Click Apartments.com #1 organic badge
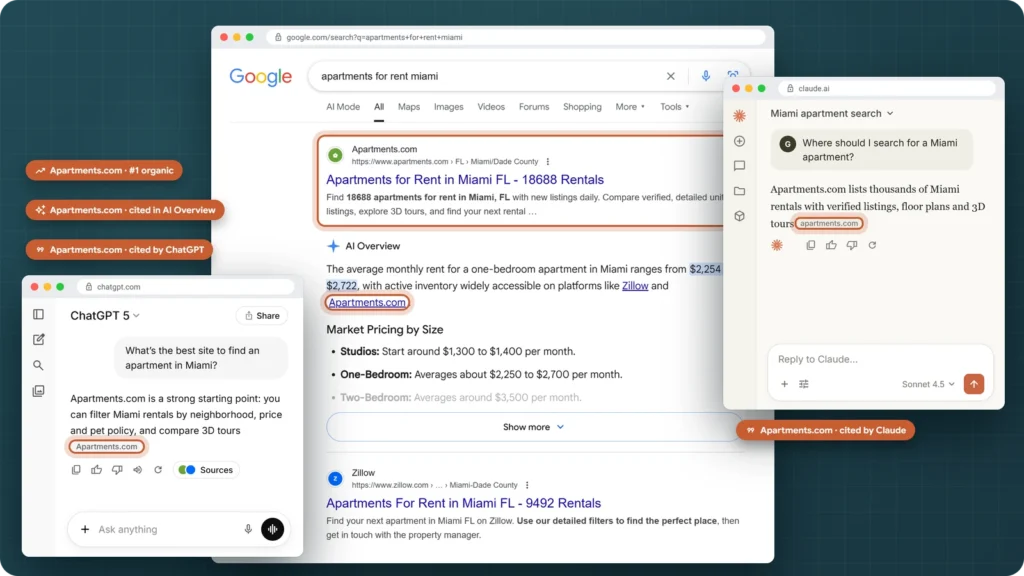 (104, 170)
